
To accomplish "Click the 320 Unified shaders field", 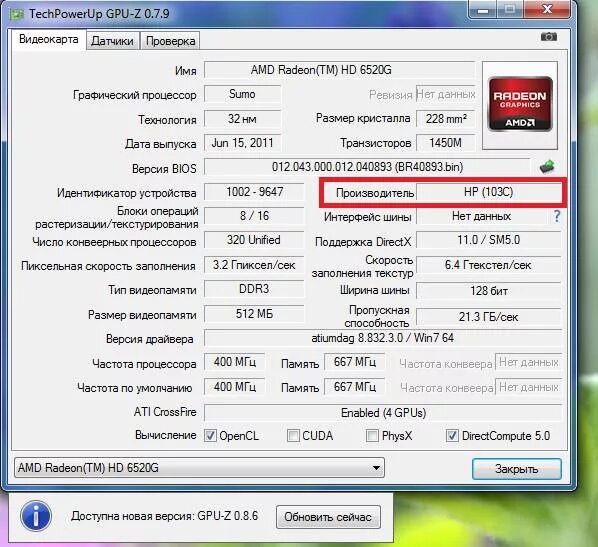I will (x=254, y=240).
